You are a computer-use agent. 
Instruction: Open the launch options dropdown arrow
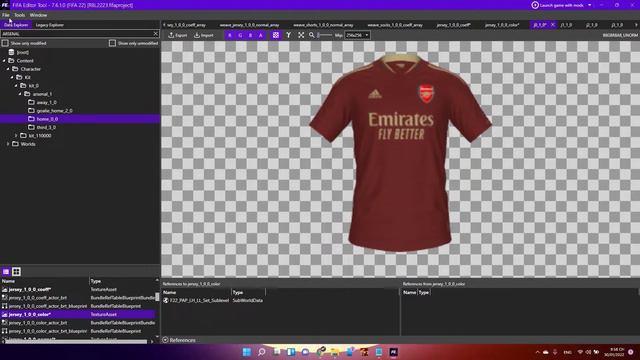[x=589, y=5]
